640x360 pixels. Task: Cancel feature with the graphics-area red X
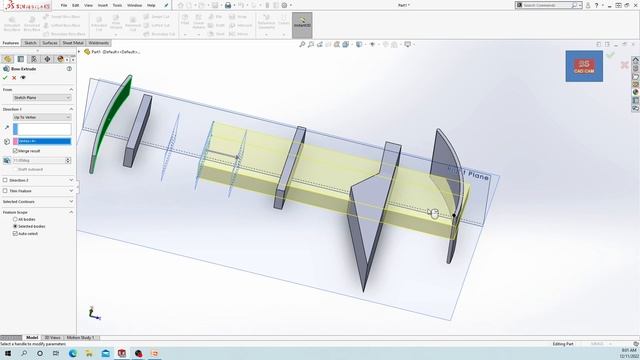[624, 64]
